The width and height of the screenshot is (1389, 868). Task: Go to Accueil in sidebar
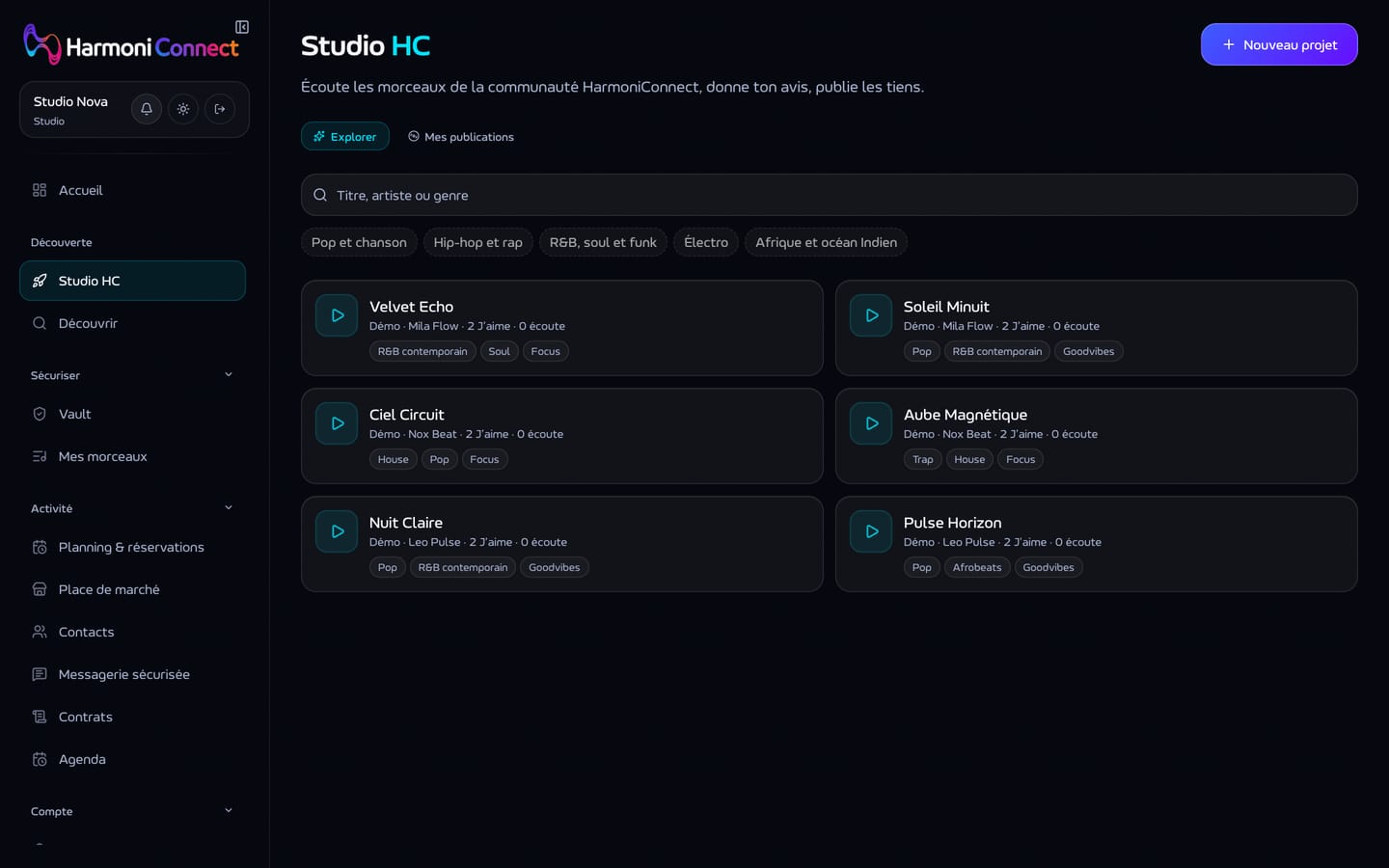point(132,190)
